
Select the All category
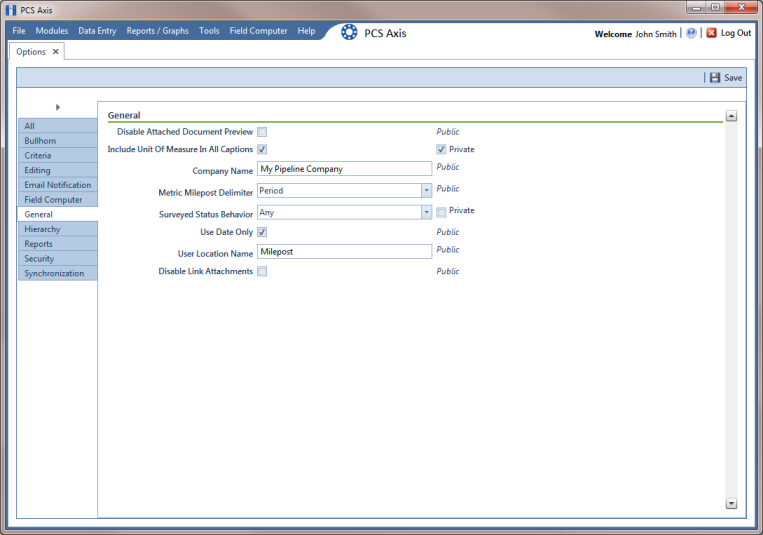(x=57, y=126)
